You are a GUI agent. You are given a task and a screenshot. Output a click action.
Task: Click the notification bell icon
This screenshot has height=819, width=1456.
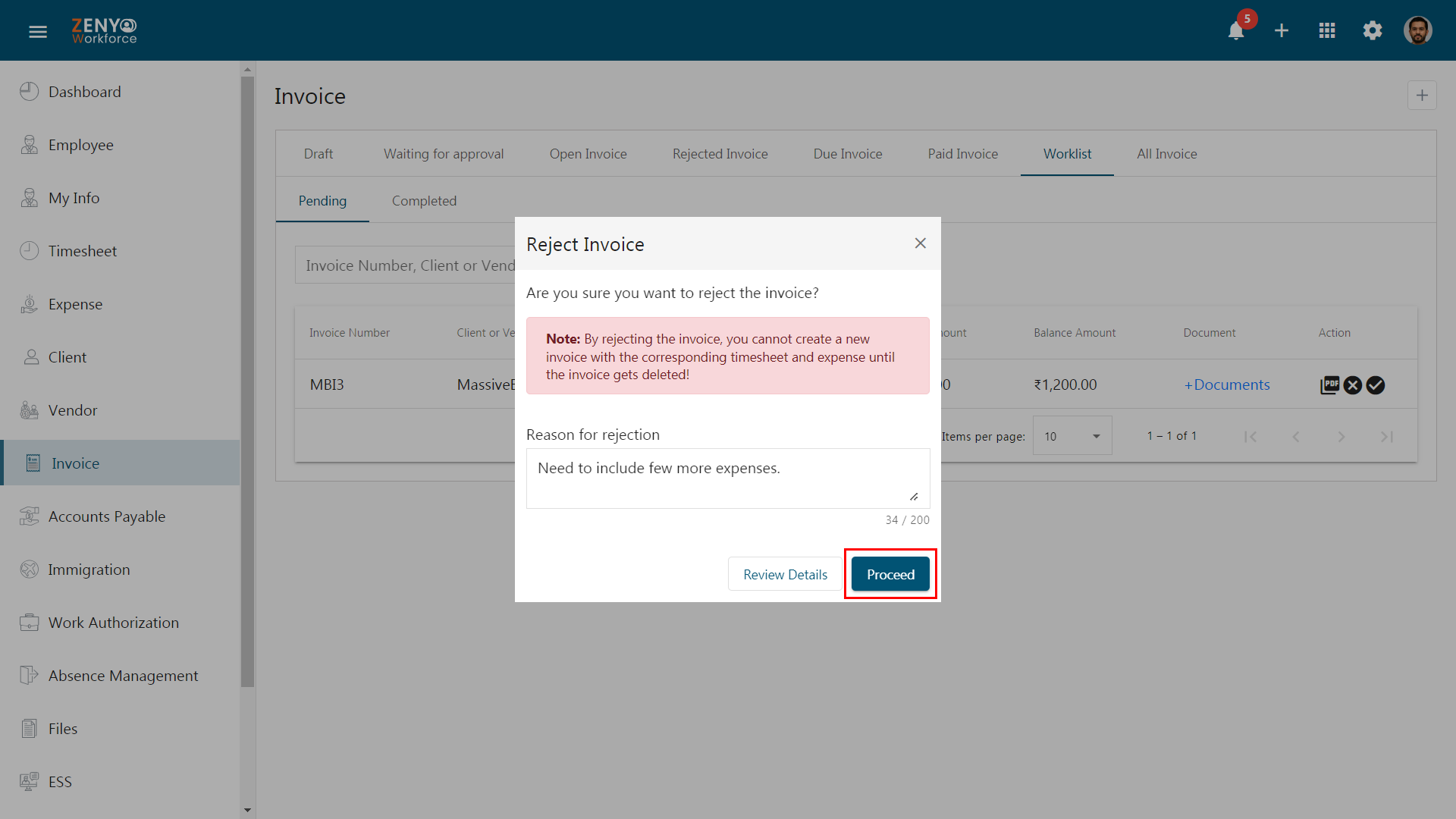[1237, 31]
